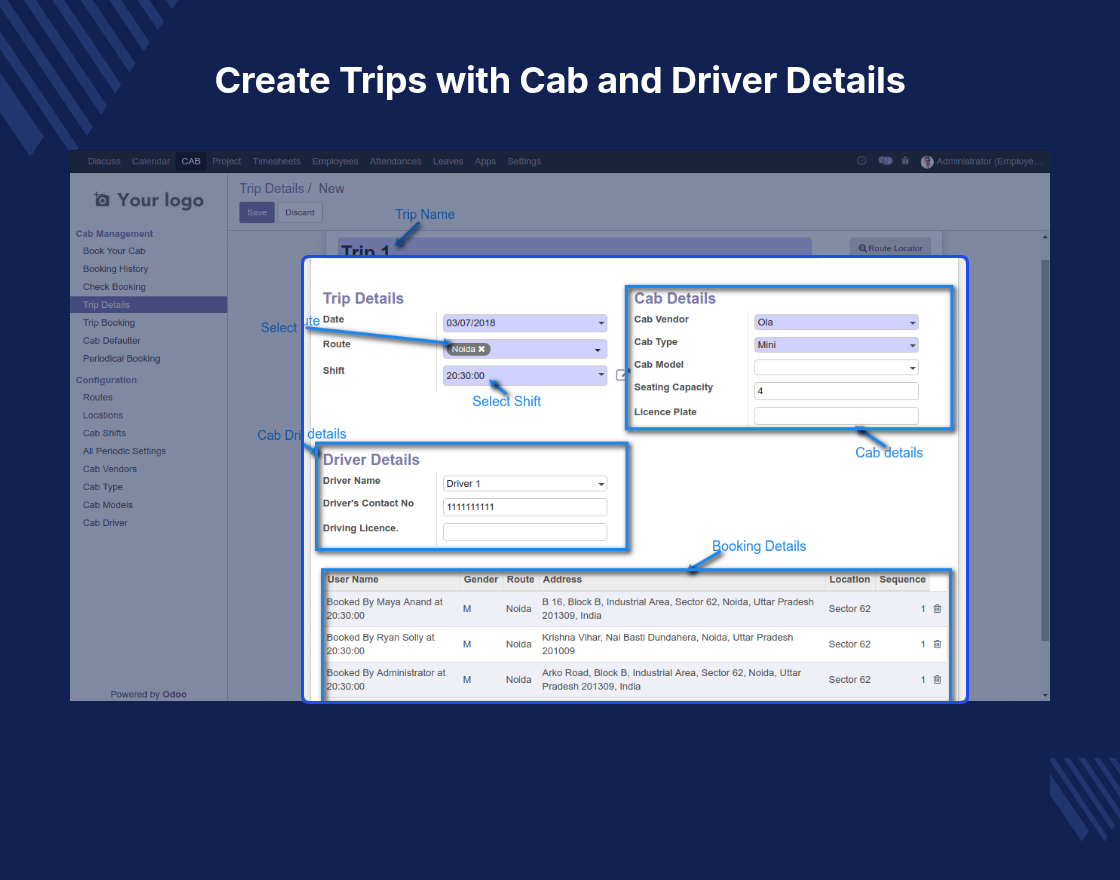Open the Settings menu
This screenshot has height=880, width=1120.
tap(524, 161)
